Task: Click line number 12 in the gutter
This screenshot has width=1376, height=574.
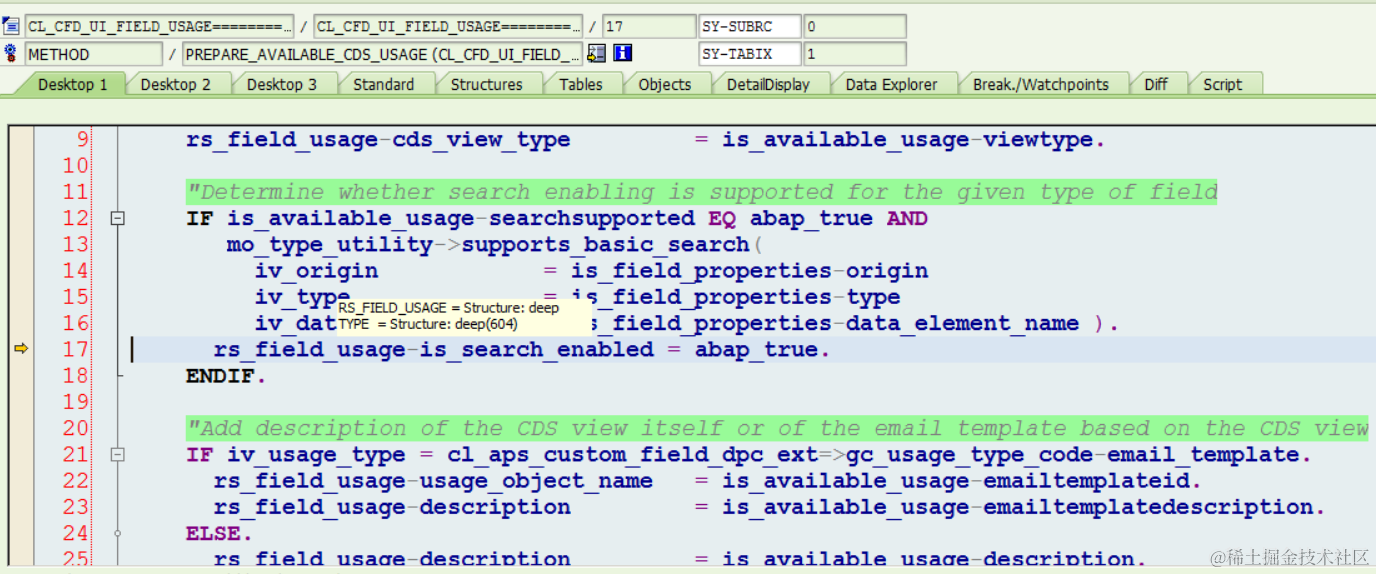Action: 75,218
